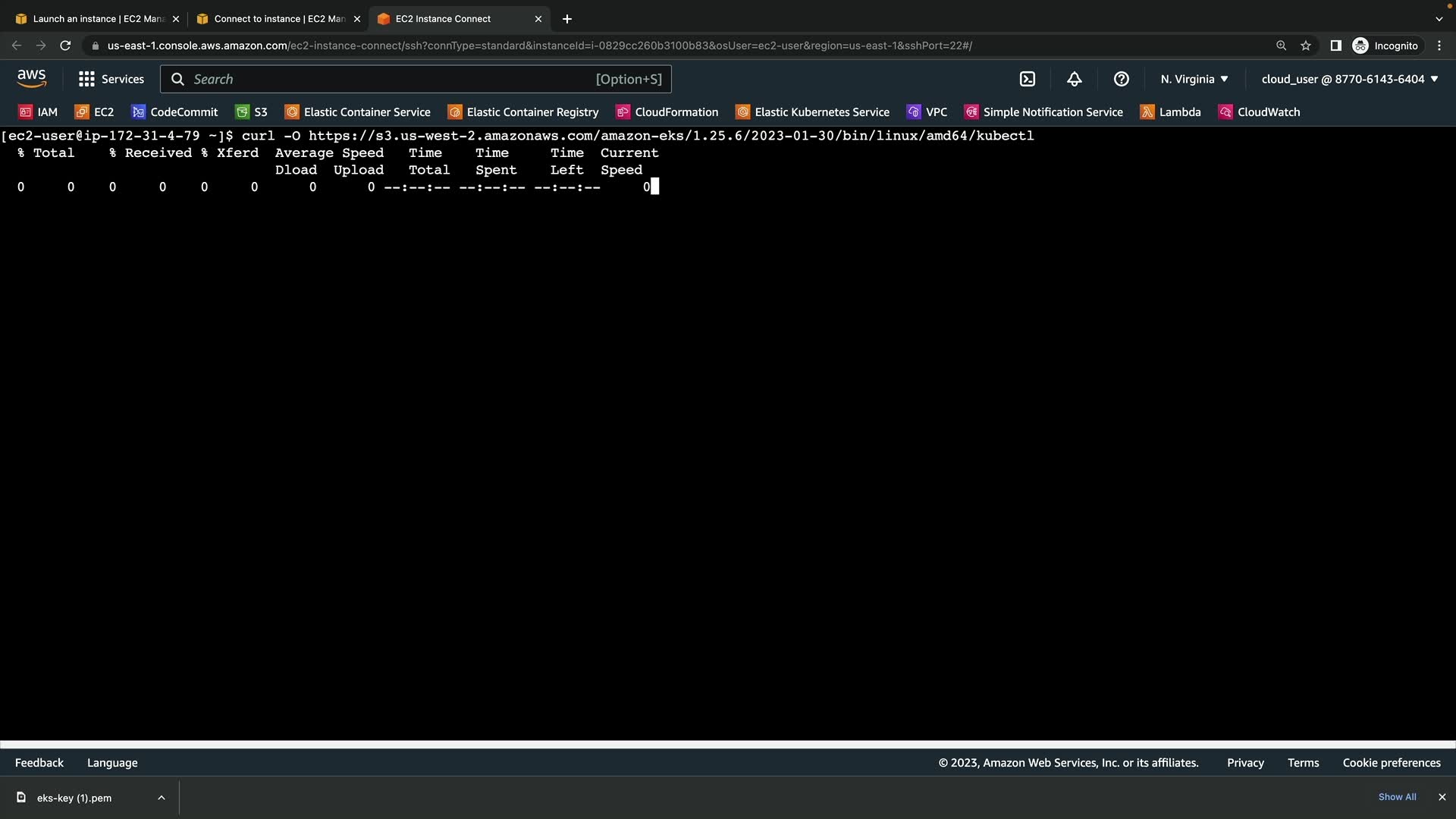Open the CloudShell terminal icon
This screenshot has height=819, width=1456.
coord(1028,79)
